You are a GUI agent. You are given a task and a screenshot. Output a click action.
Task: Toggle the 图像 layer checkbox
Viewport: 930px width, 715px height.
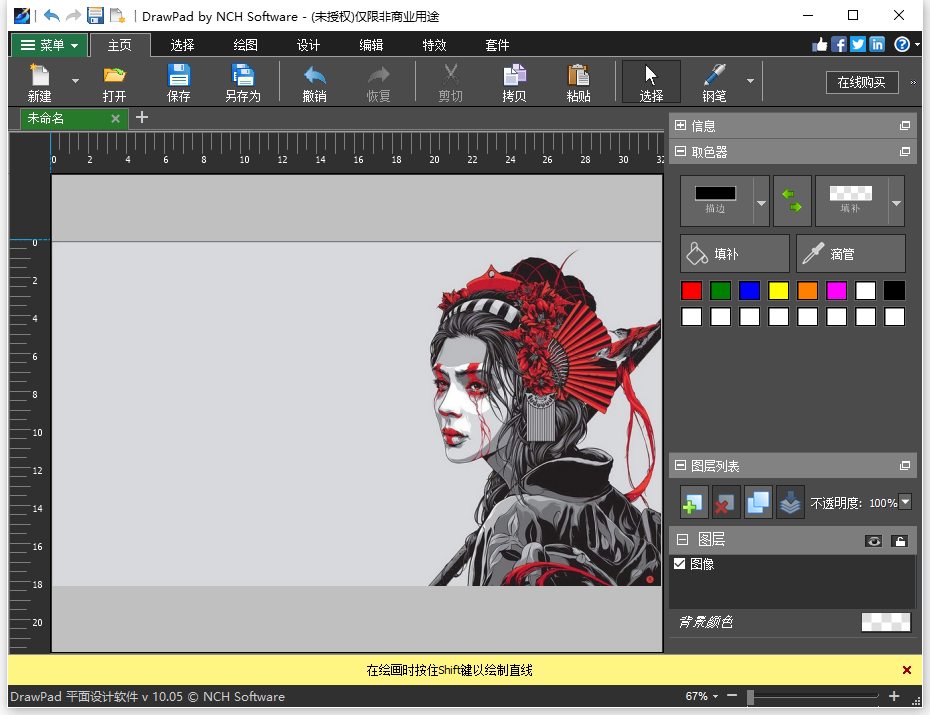tap(680, 564)
